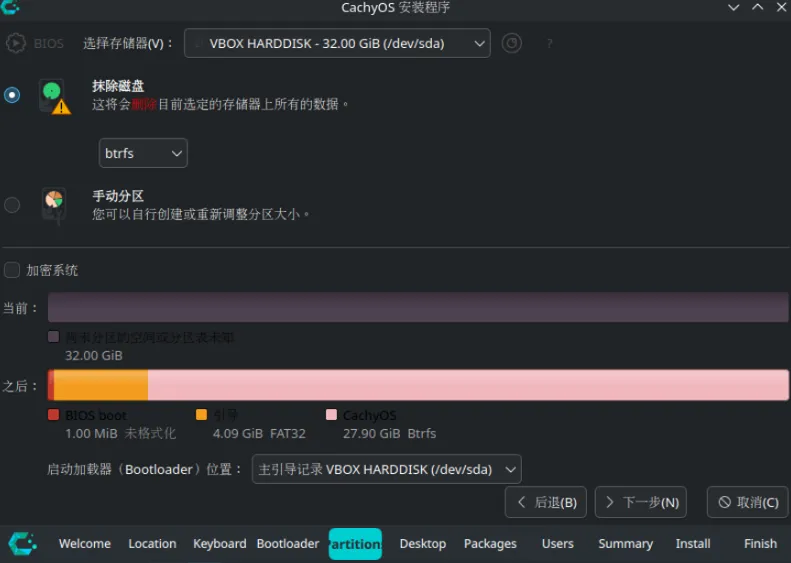This screenshot has width=791, height=563.
Task: Click the CachyOS logo in the bottom step bar
Action: [22, 544]
